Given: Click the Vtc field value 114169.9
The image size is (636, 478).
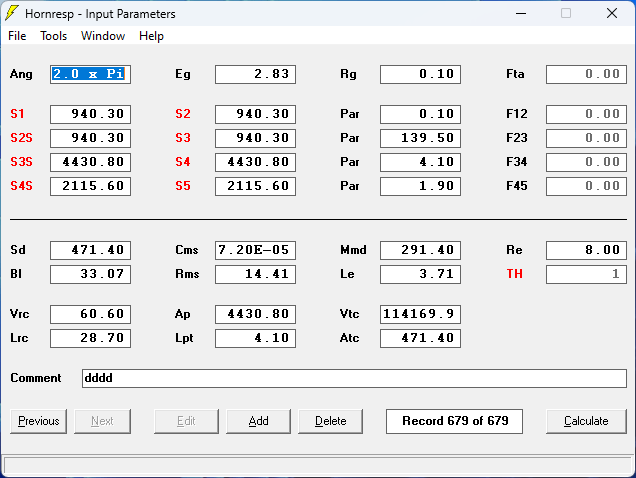Looking at the screenshot, I should 420,314.
